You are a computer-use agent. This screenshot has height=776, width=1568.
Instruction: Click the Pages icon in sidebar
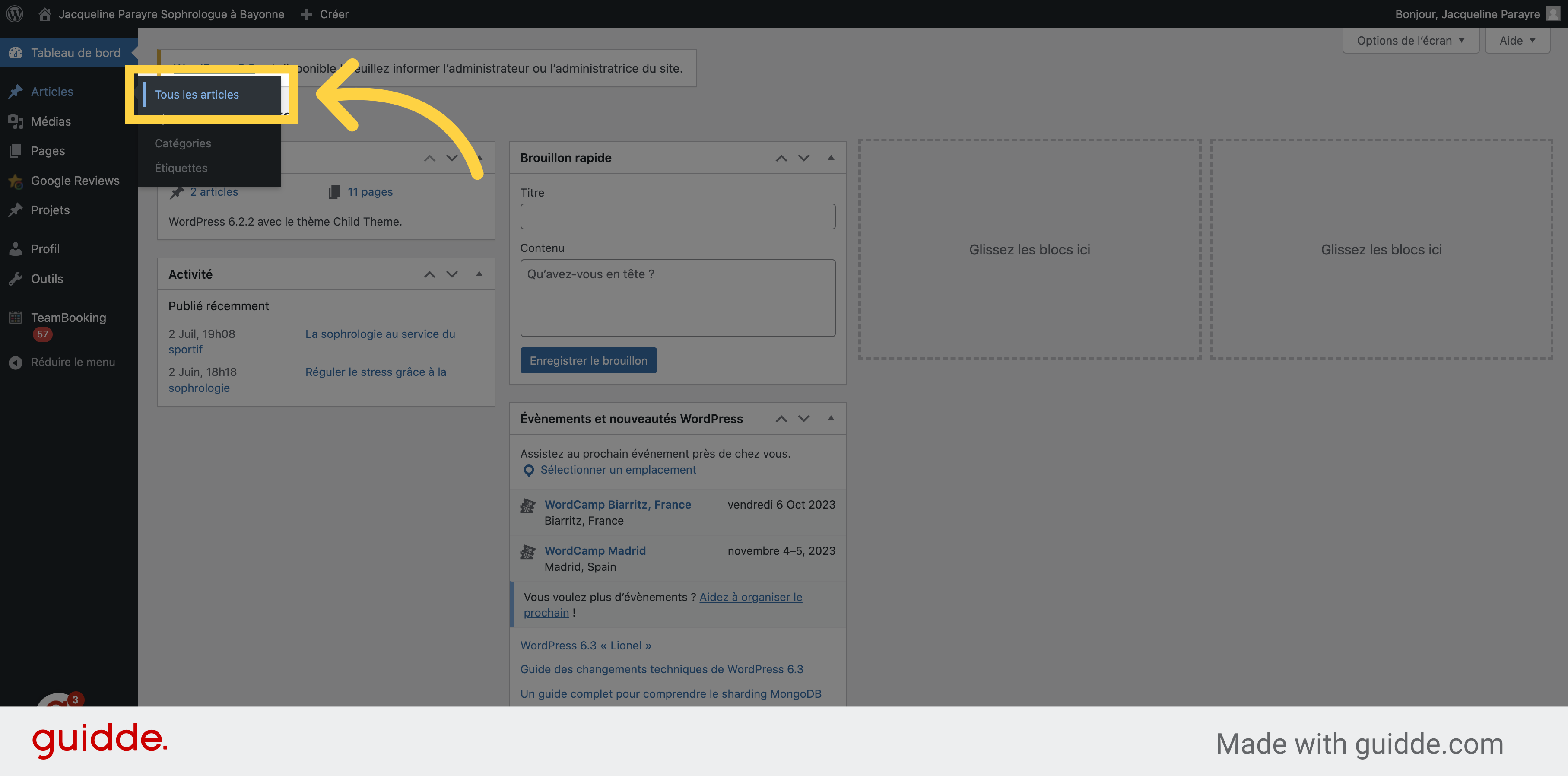(x=16, y=150)
